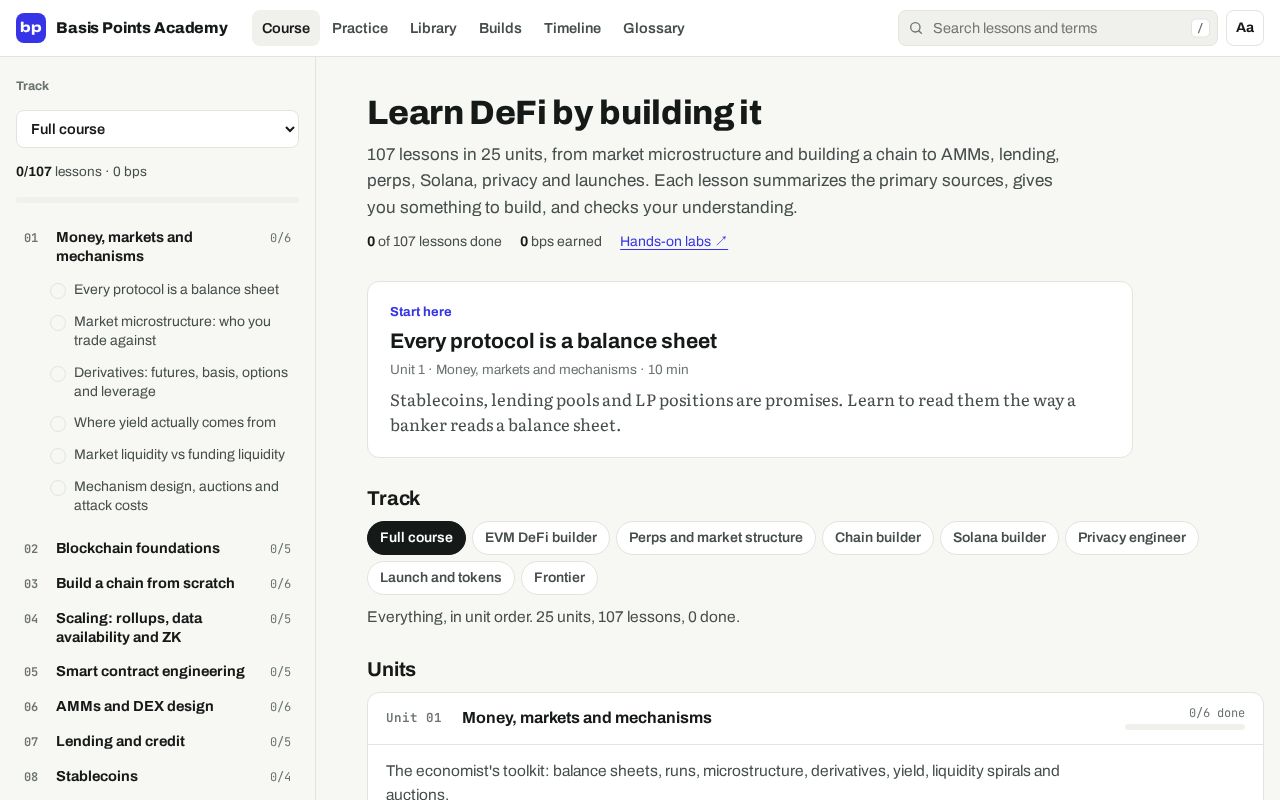Open Unit 01 'Money, markets and mechanisms' card header
1280x800 pixels.
pos(815,718)
